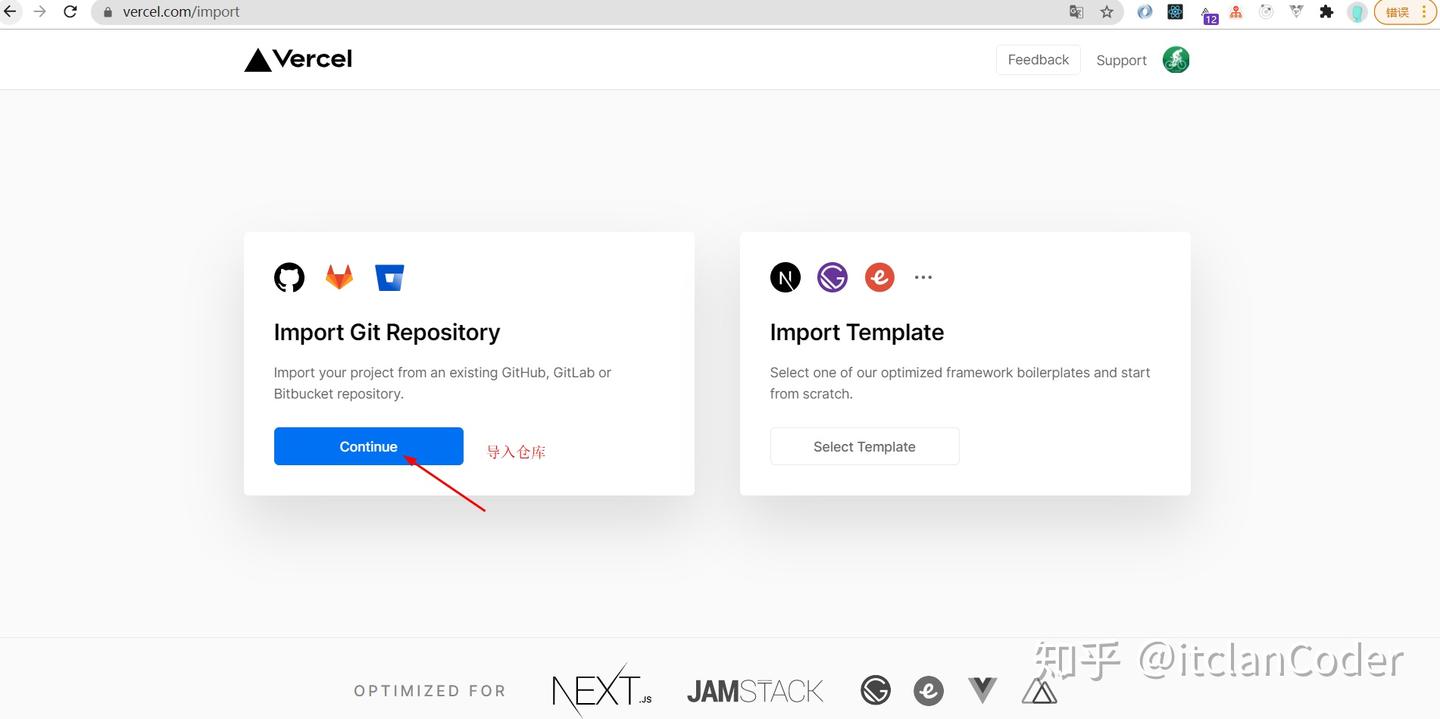Viewport: 1440px width, 719px height.
Task: Click the 错误 update button in the browser toolbar
Action: tap(1405, 12)
